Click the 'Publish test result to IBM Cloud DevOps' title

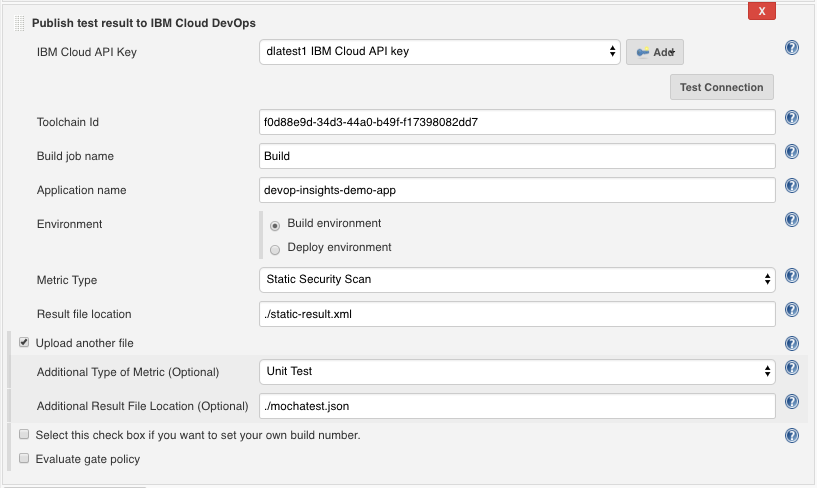[x=144, y=23]
